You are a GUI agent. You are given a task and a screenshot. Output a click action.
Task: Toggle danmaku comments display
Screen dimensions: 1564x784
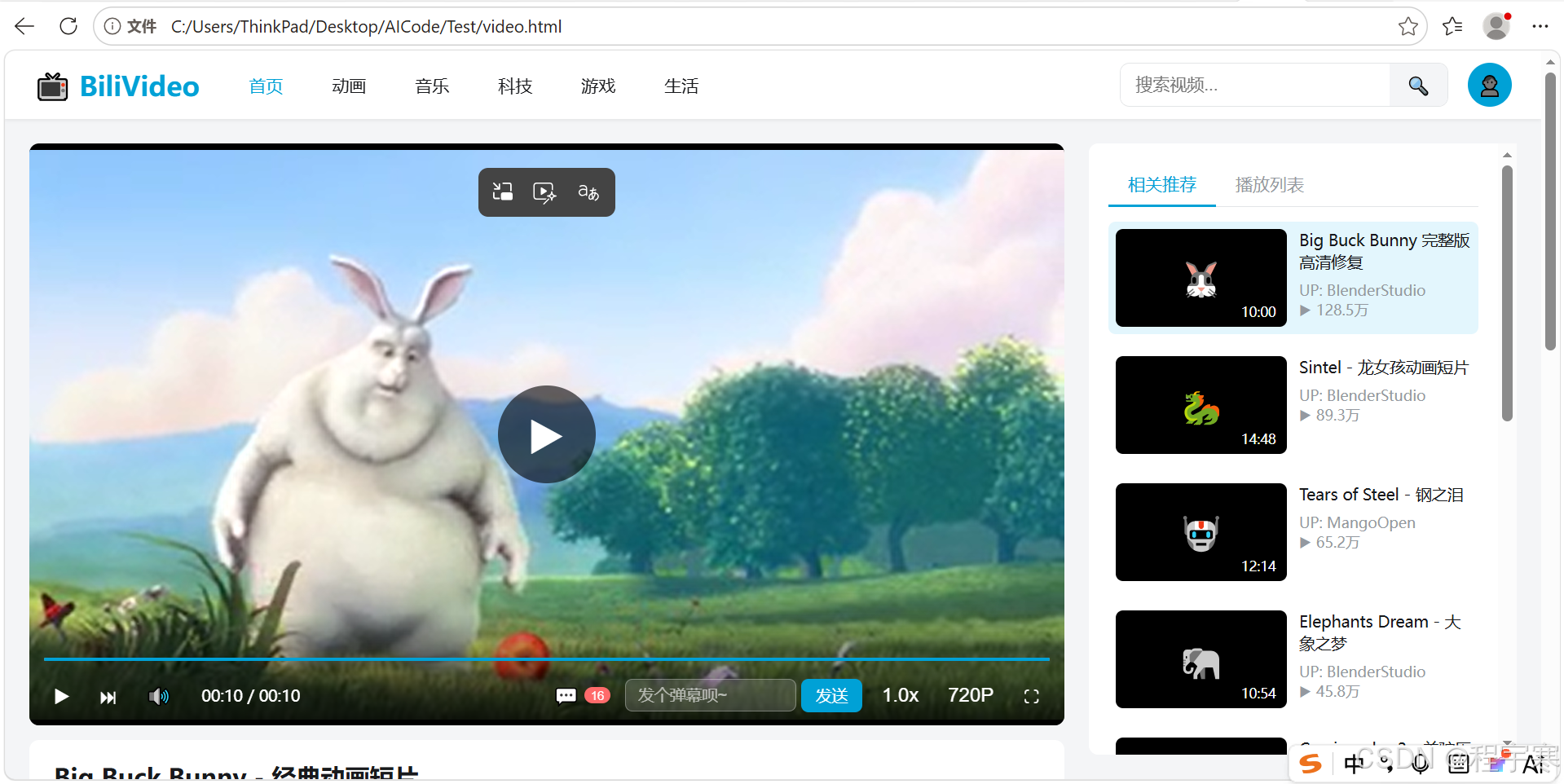pos(566,696)
